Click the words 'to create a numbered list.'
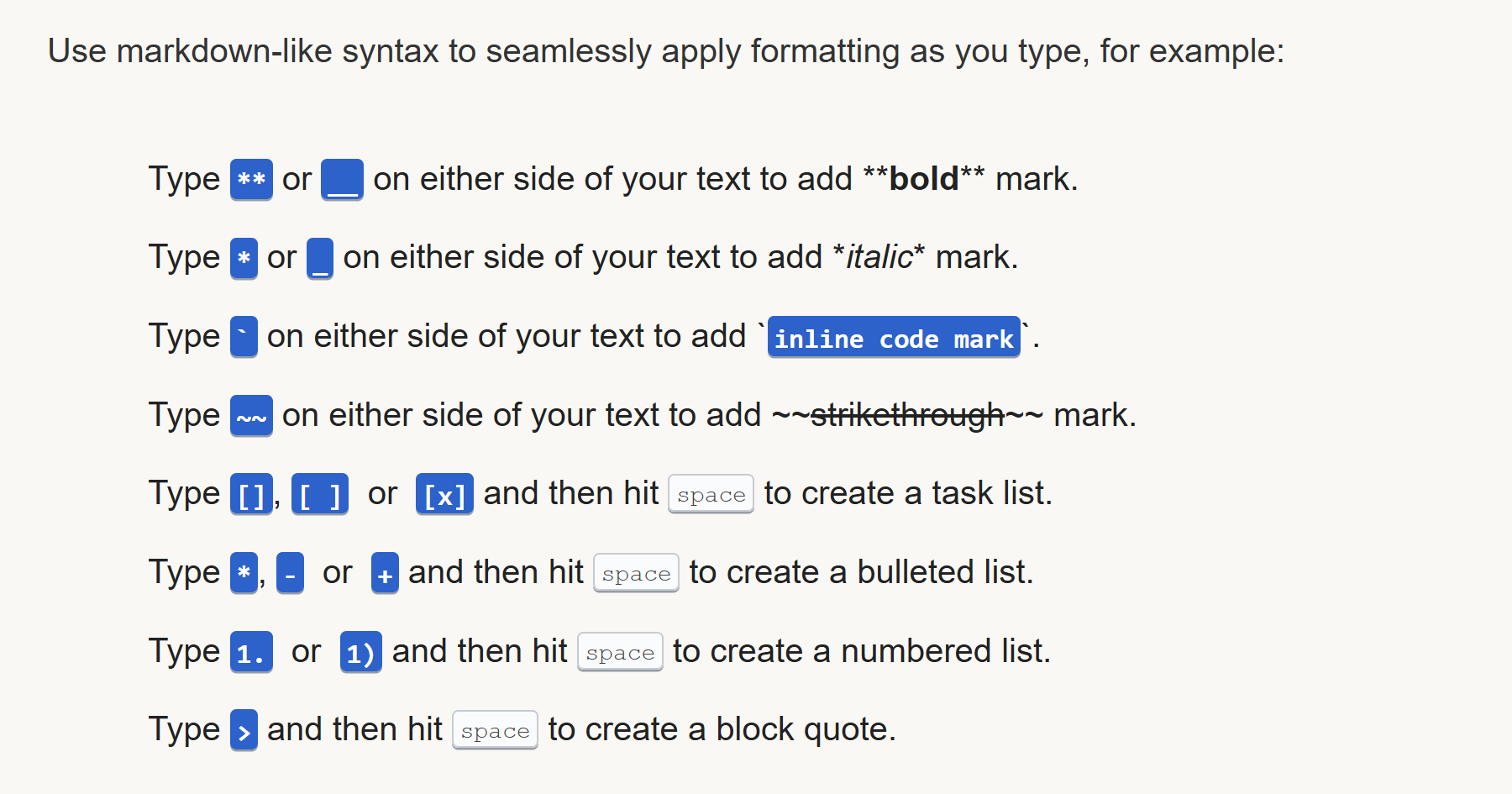 (x=862, y=651)
